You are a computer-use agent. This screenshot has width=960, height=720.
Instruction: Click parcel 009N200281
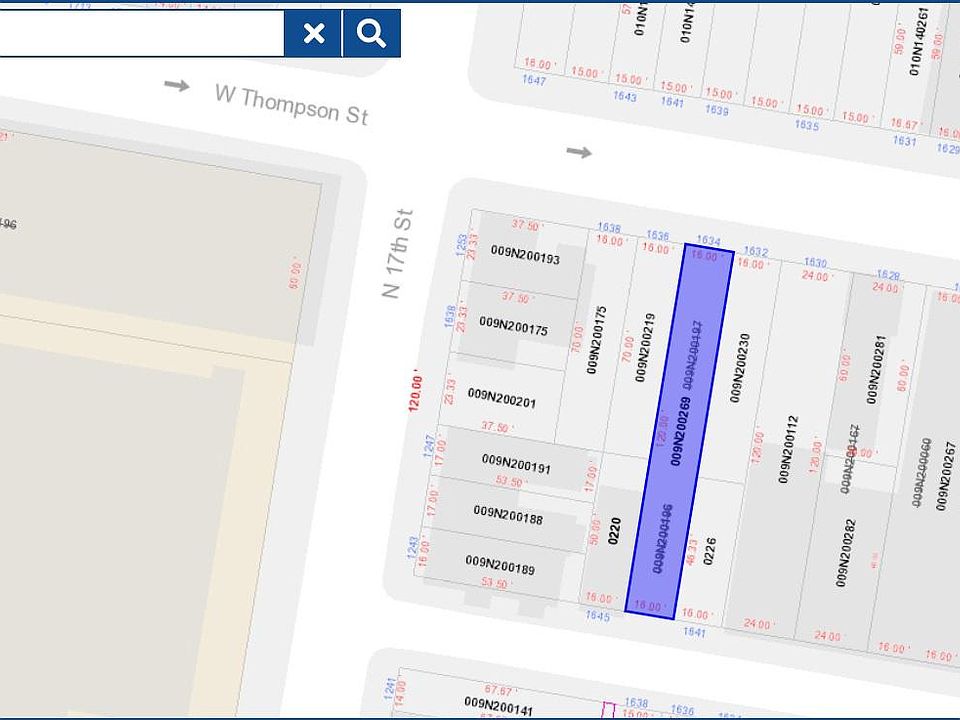(876, 369)
